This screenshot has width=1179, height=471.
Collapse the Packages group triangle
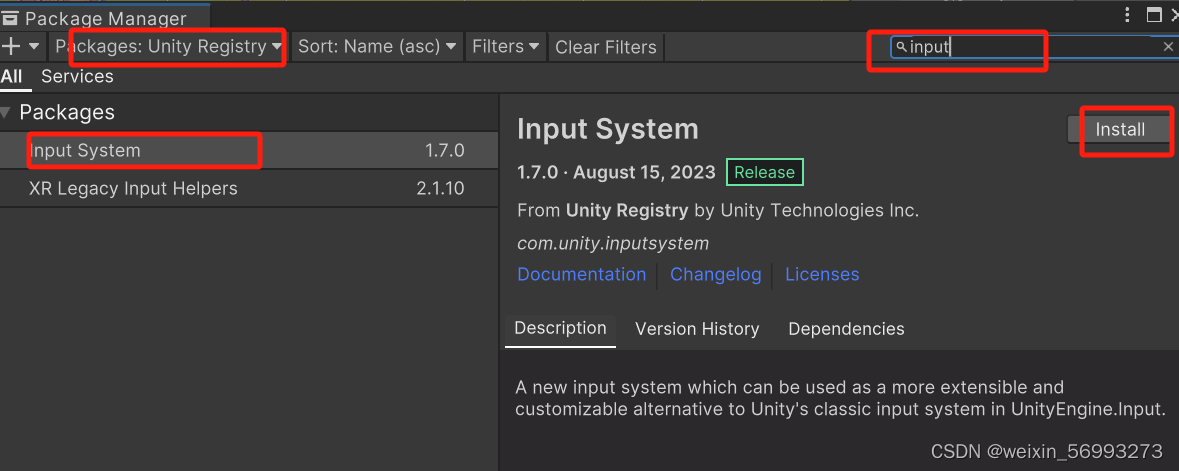click(x=7, y=113)
